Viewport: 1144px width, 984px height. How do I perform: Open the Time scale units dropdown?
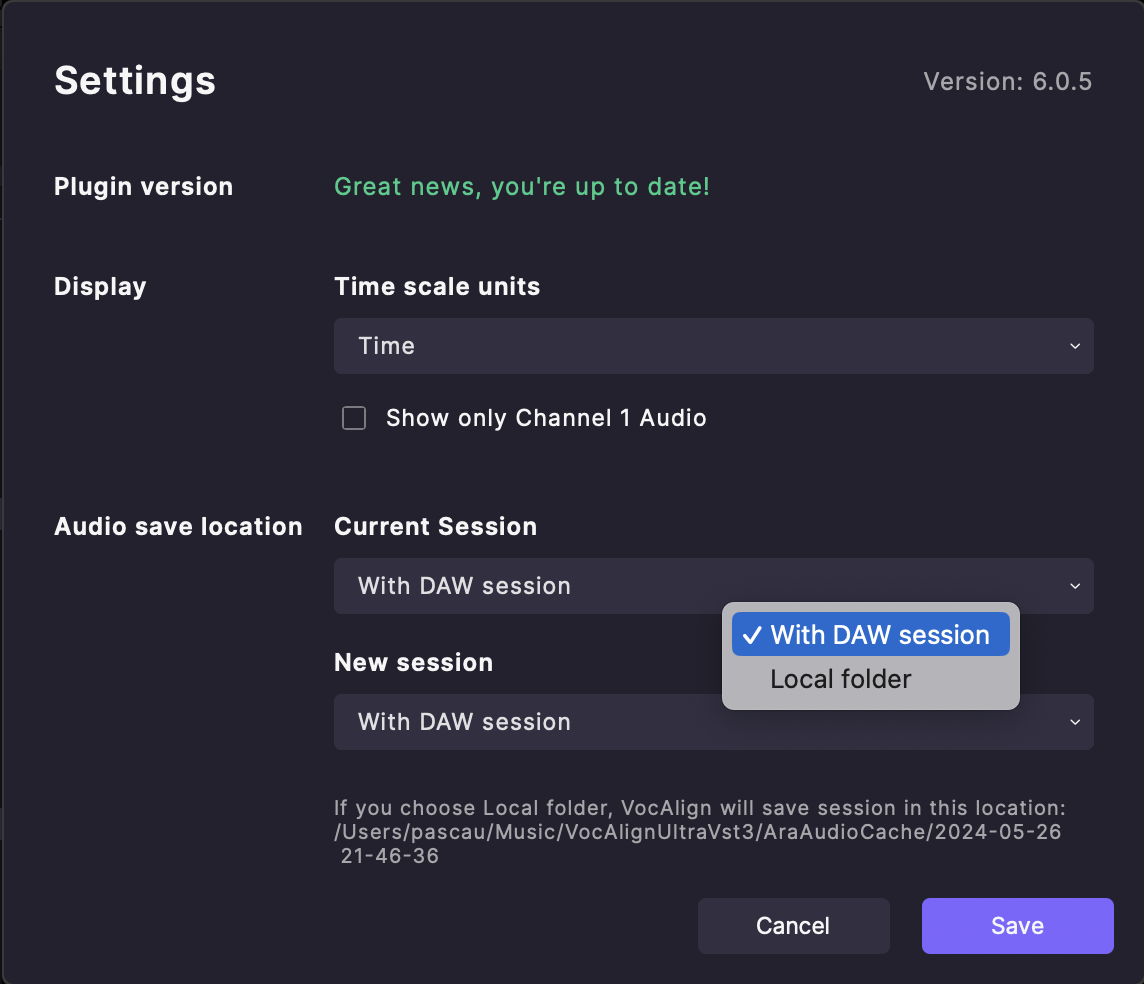(x=712, y=346)
